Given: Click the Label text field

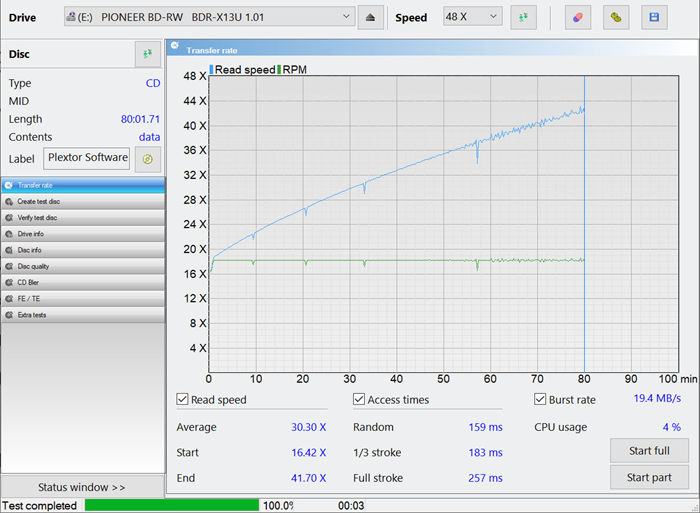Looking at the screenshot, I should pyautogui.click(x=87, y=158).
